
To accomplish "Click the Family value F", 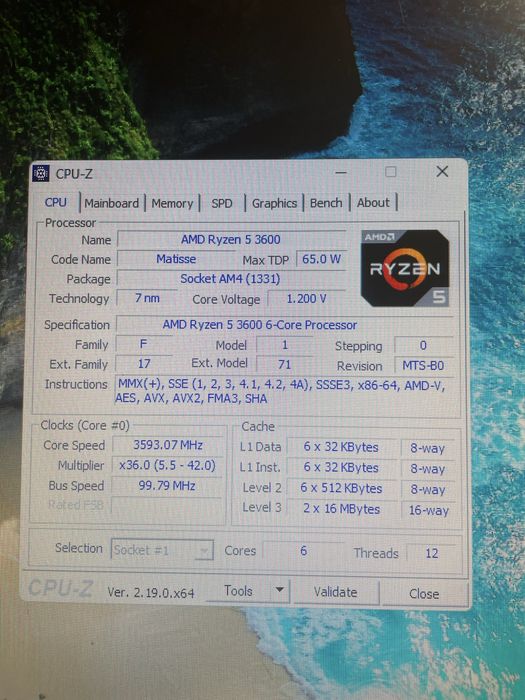I will 144,344.
